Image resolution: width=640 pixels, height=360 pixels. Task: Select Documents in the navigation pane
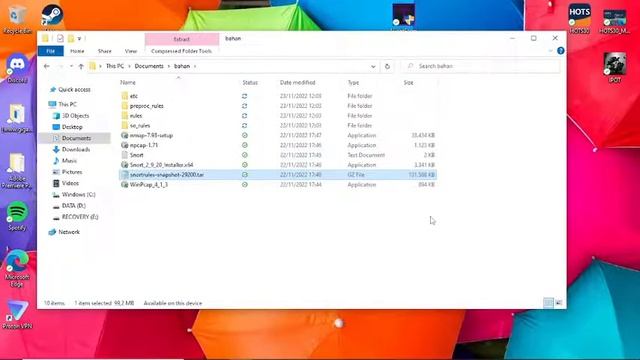coord(76,138)
